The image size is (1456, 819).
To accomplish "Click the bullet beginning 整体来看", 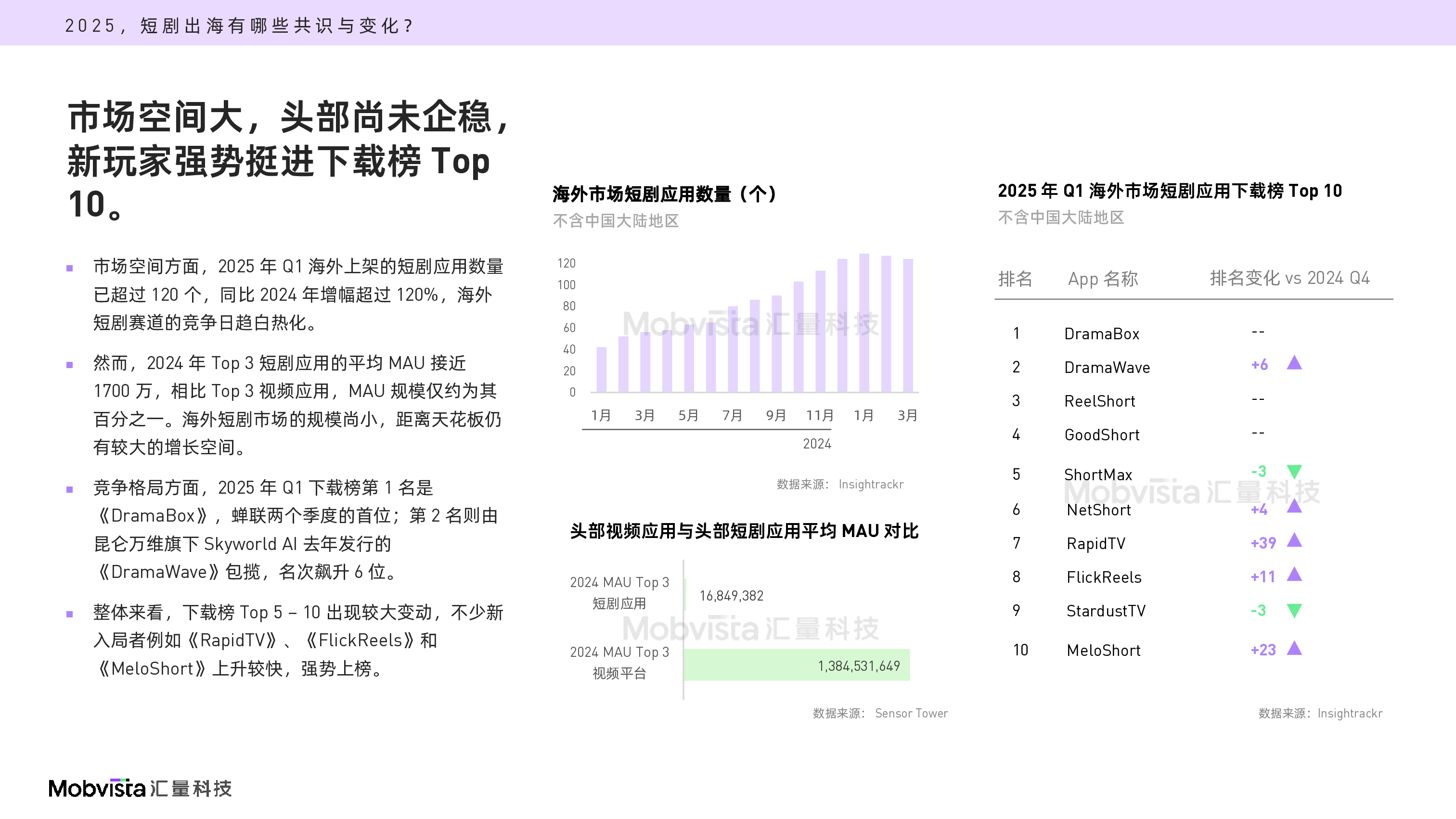I will (x=298, y=640).
